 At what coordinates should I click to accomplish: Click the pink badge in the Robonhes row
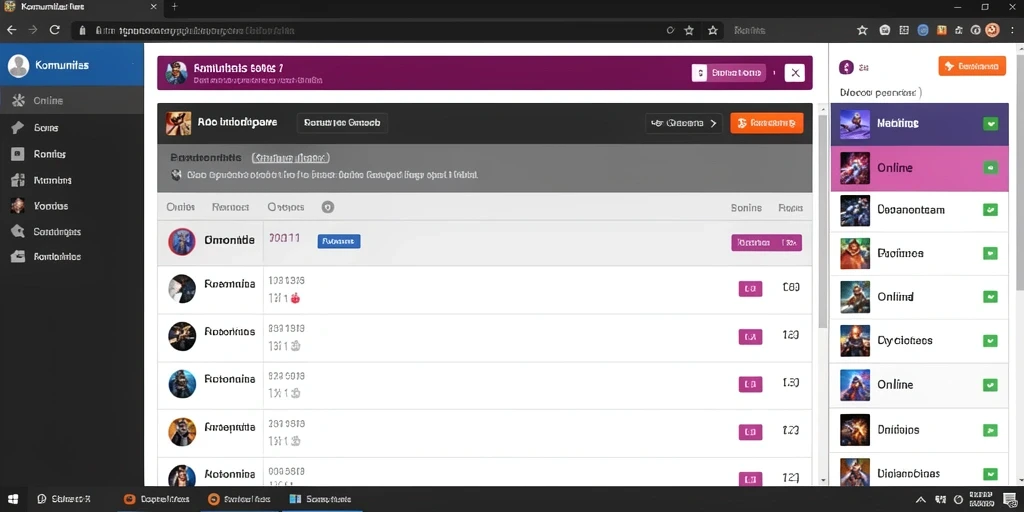point(750,336)
